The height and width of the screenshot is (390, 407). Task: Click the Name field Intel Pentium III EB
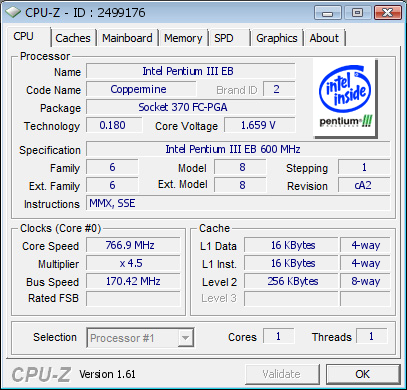point(191,71)
